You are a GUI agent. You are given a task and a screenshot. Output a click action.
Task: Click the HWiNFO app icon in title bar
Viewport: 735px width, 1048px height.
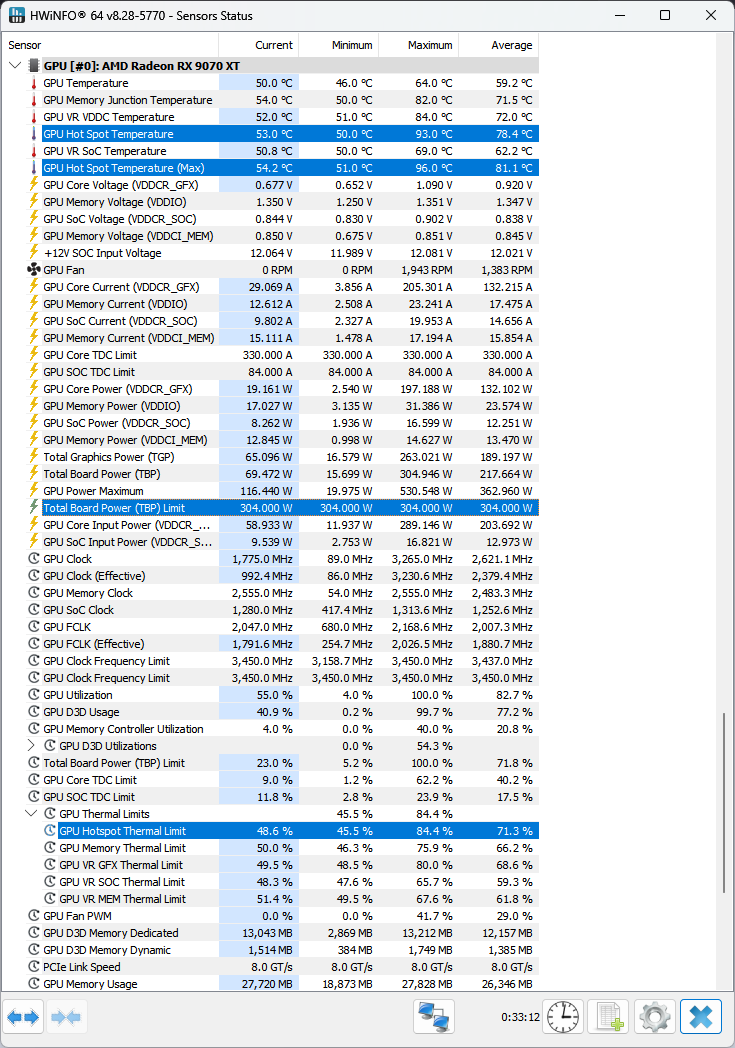pyautogui.click(x=16, y=15)
